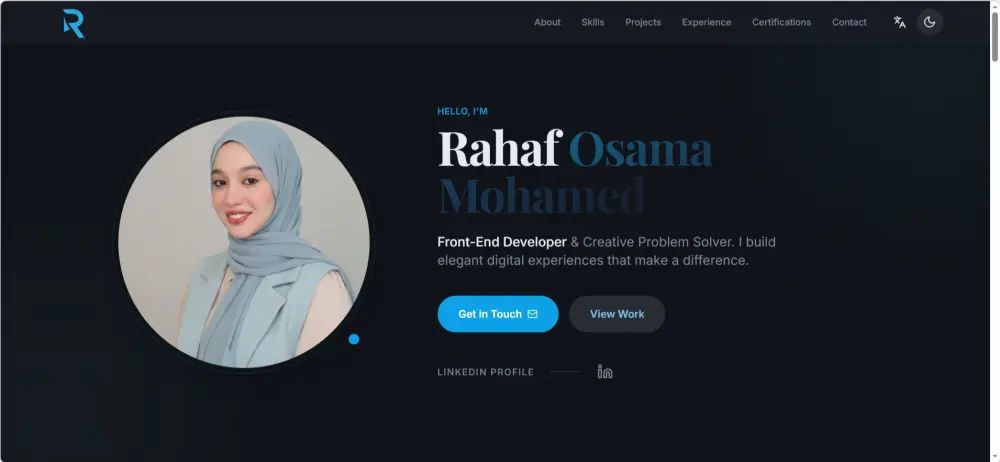This screenshot has height=462, width=1000.
Task: Click scrollbar up arrow
Action: 995,5
